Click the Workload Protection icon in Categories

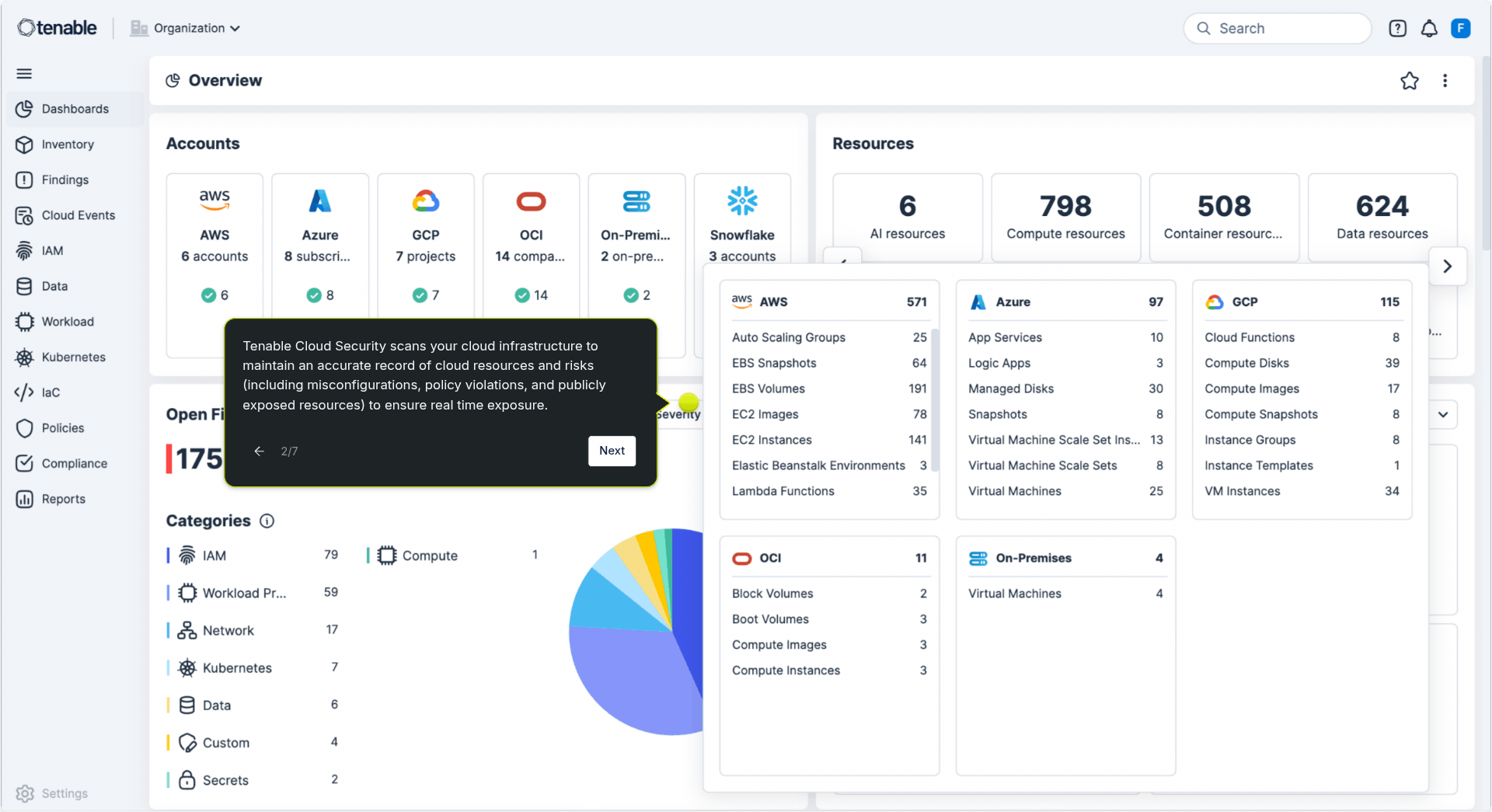(x=187, y=593)
